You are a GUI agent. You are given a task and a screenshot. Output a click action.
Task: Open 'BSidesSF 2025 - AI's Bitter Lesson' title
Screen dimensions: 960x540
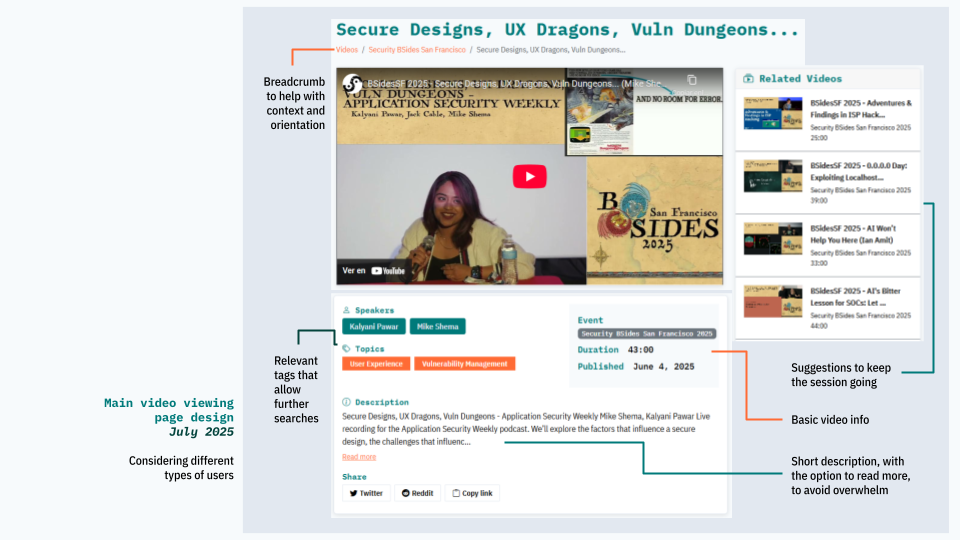pyautogui.click(x=855, y=297)
